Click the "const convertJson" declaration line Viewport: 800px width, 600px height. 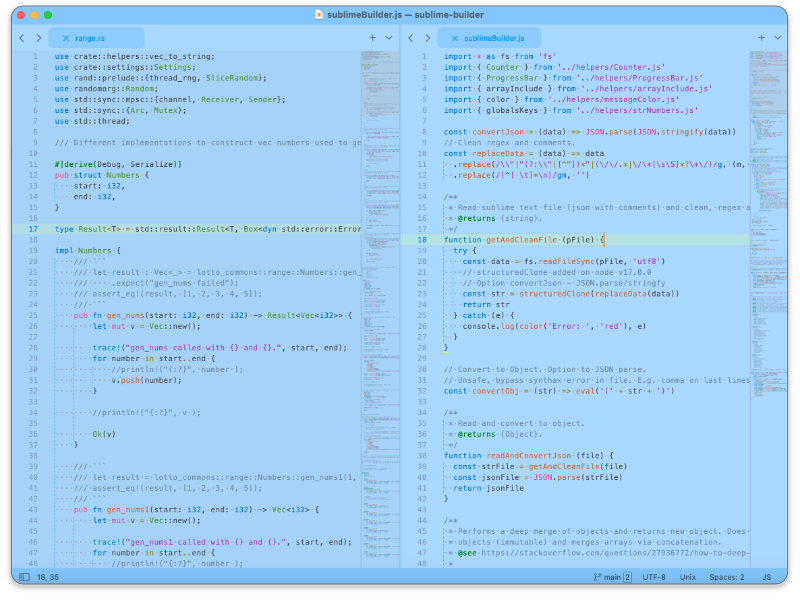(590, 132)
